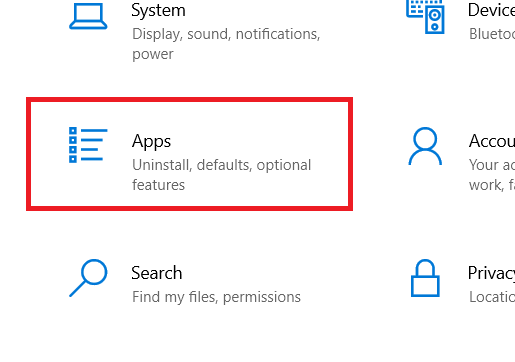
Task: Open the System laptop icon
Action: click(88, 16)
